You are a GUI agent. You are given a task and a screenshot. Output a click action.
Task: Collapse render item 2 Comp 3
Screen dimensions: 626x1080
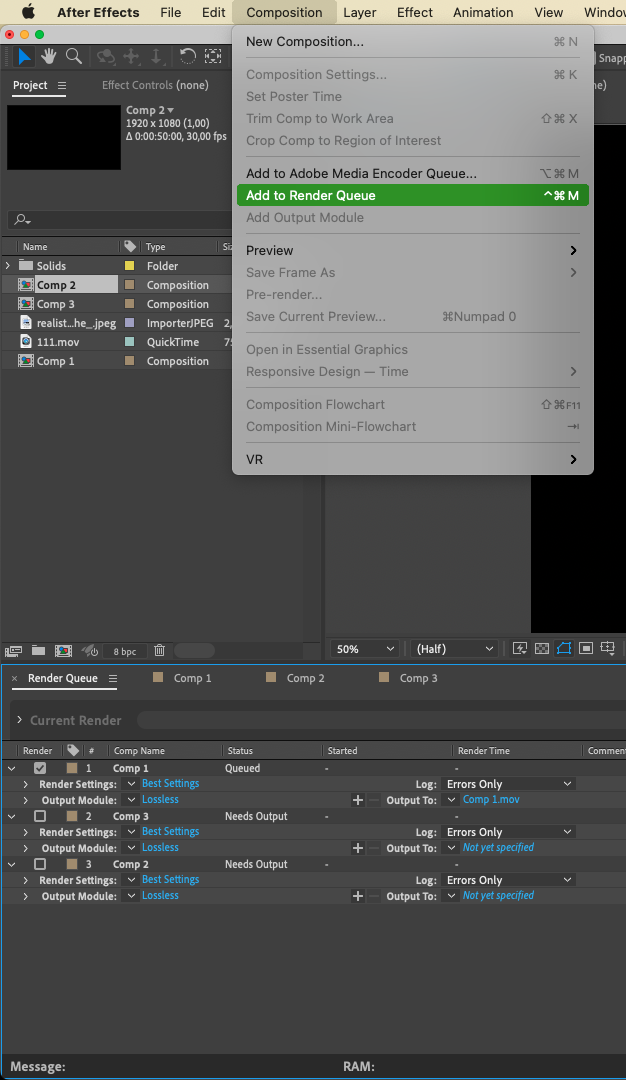tap(12, 816)
